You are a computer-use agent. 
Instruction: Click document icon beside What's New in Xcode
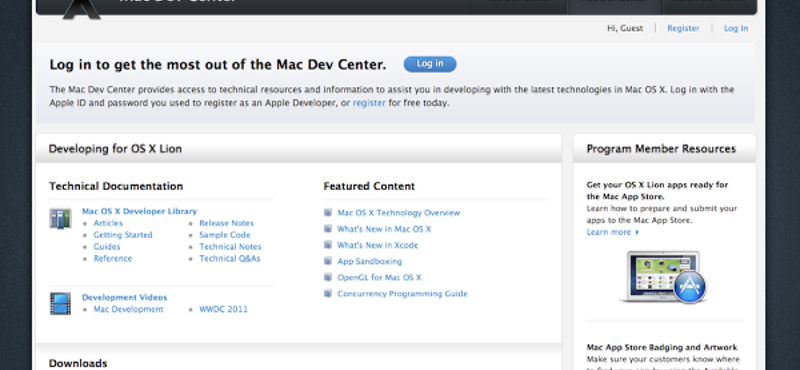pos(328,245)
